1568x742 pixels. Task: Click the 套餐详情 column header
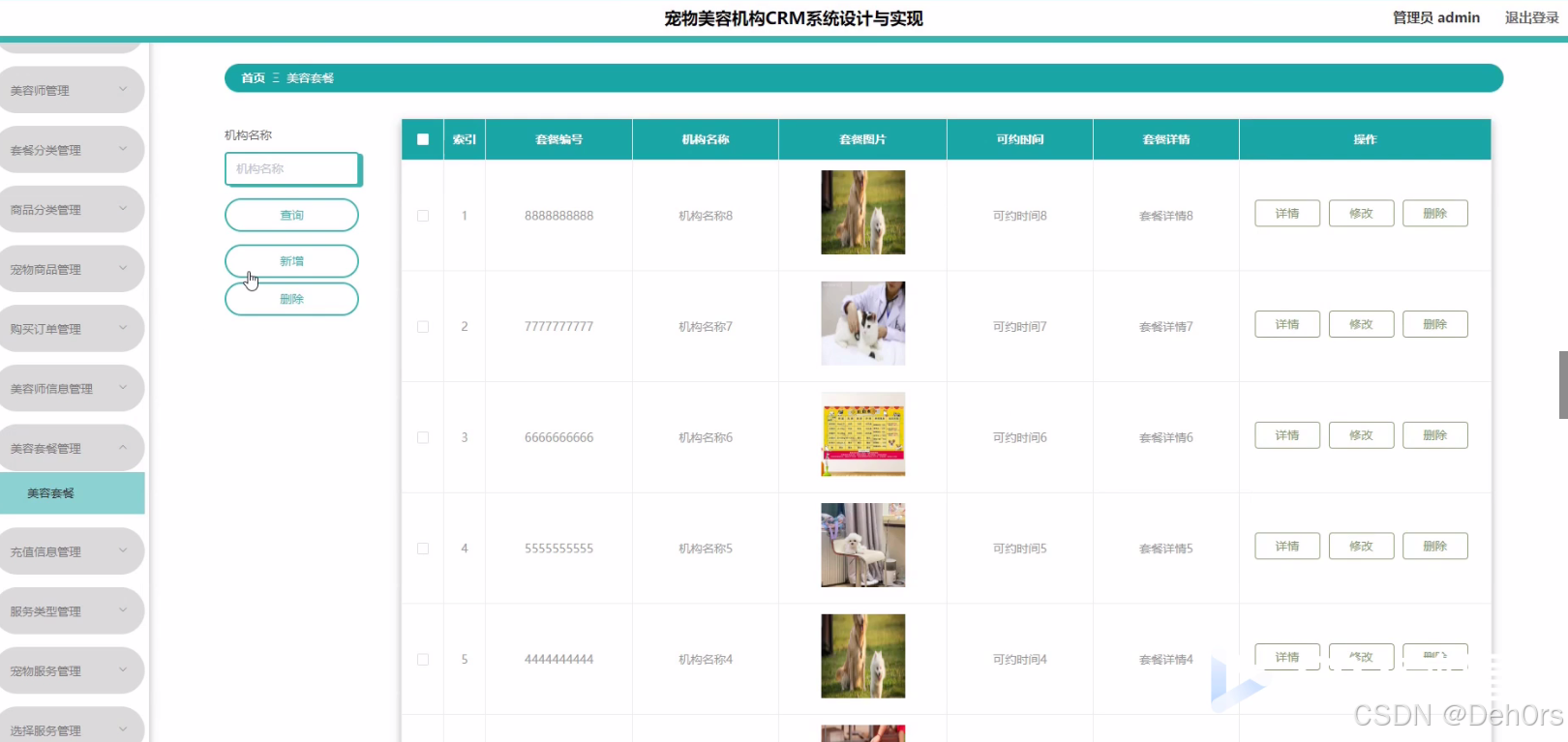1166,139
